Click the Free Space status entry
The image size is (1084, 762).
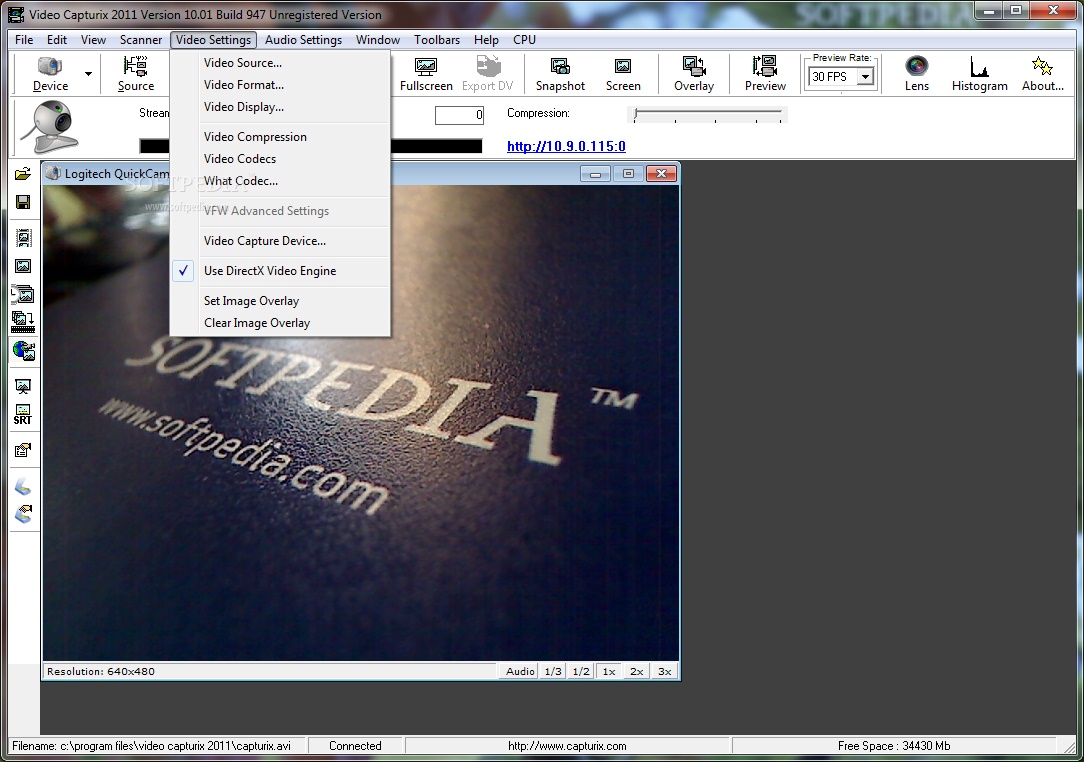point(894,746)
